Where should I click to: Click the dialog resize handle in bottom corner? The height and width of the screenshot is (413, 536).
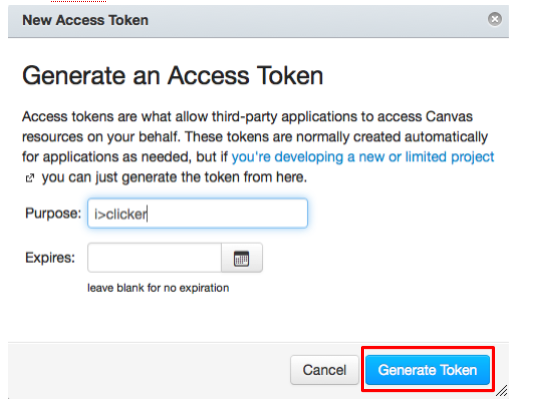(x=501, y=390)
